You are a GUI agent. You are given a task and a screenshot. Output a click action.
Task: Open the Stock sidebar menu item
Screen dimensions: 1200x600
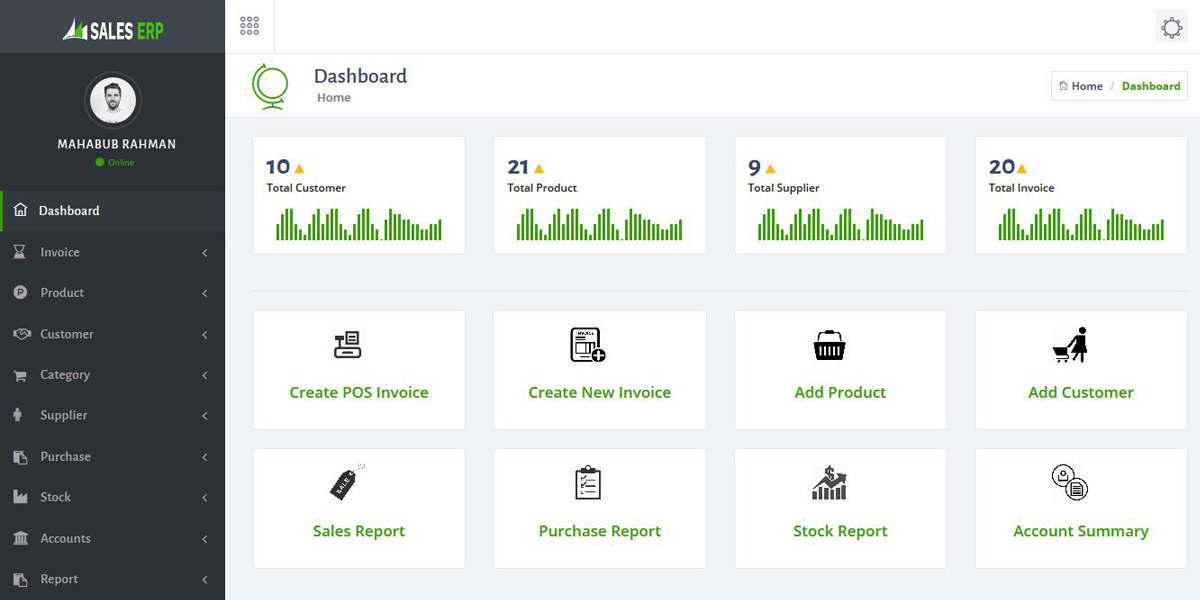click(x=56, y=497)
